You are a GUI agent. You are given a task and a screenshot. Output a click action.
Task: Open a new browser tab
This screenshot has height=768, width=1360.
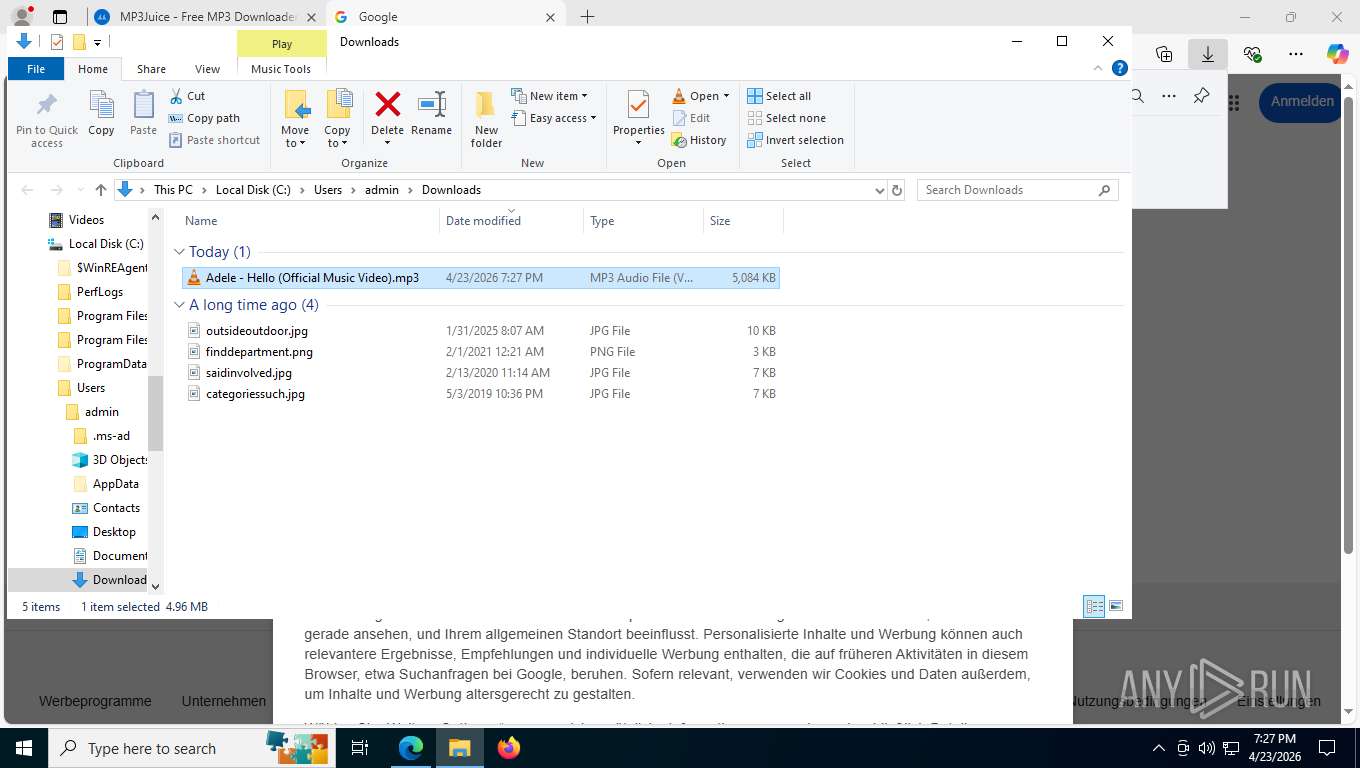click(588, 17)
